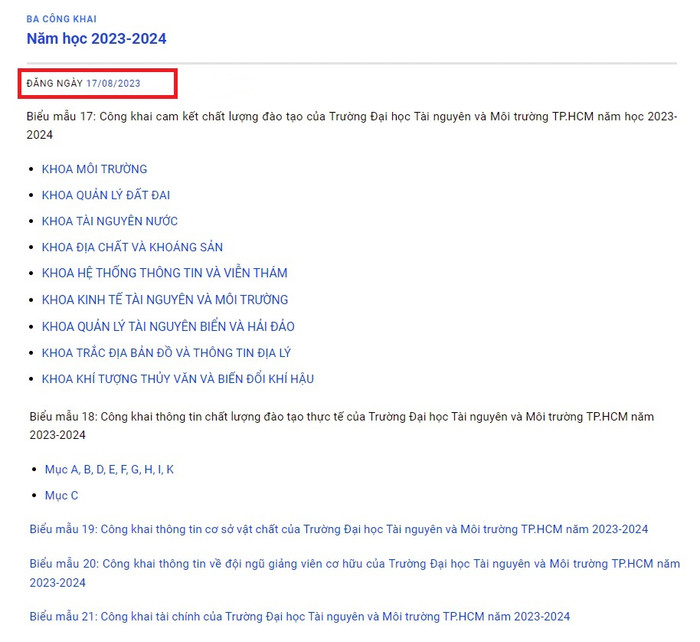
Task: Open Biểu mẫu 20 về đội ngũ giảng viên
Action: pyautogui.click(x=354, y=564)
